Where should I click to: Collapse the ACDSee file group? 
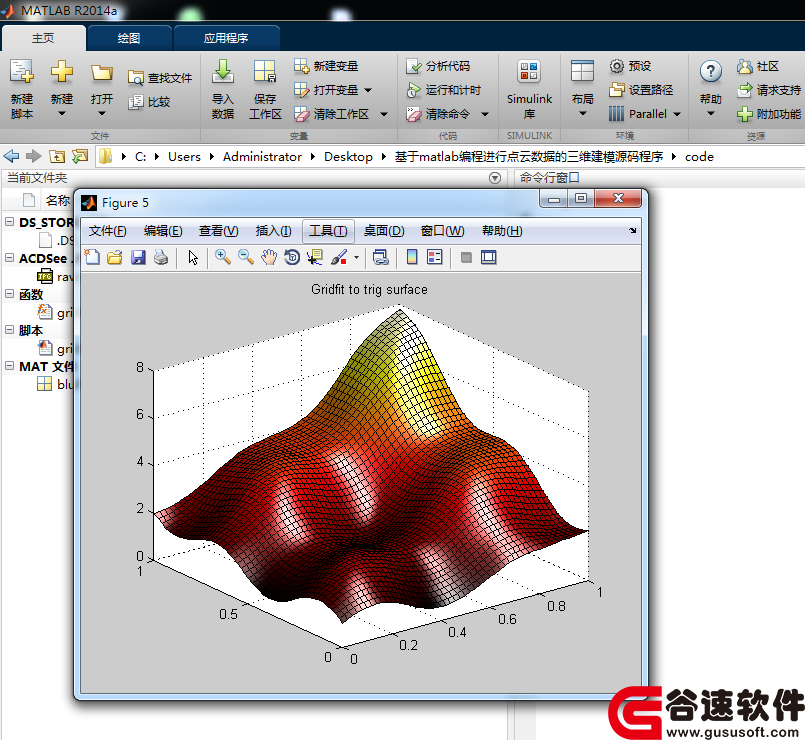tap(9, 258)
